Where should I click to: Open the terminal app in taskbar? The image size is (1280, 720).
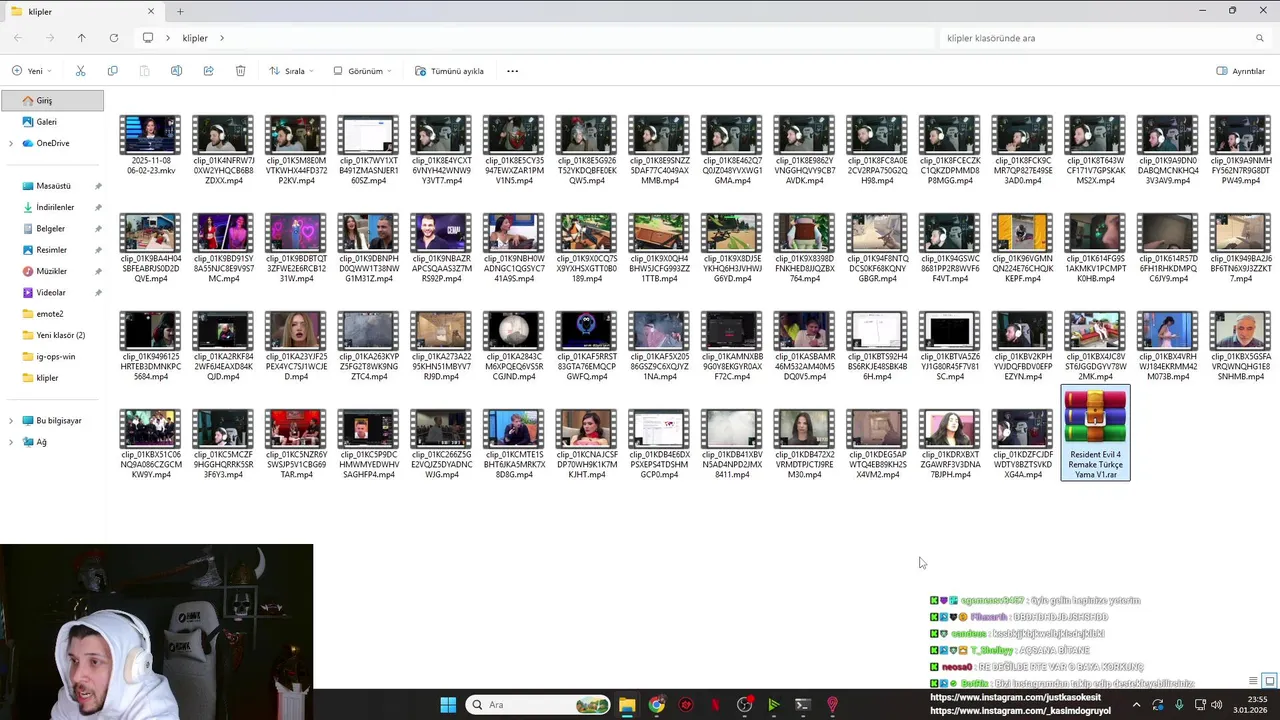click(802, 705)
